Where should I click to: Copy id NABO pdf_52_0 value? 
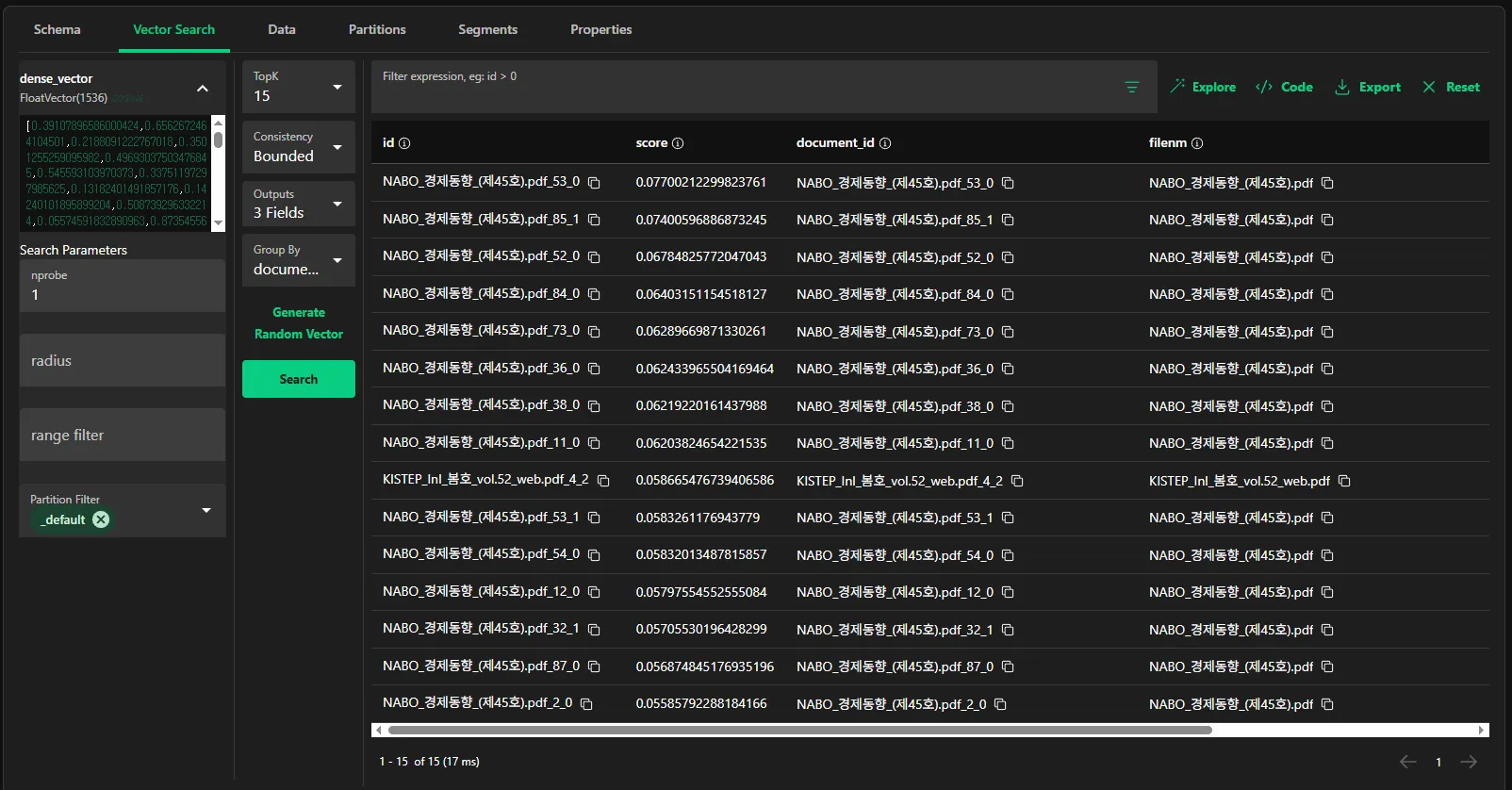[x=594, y=256]
